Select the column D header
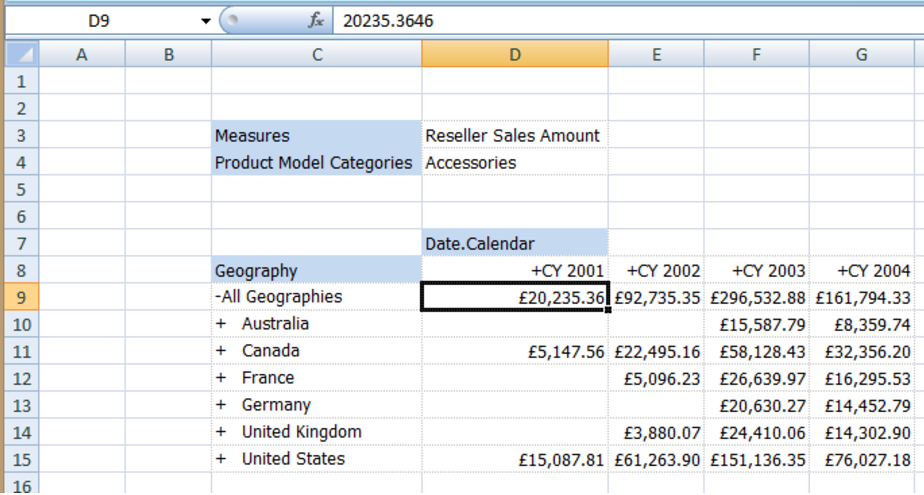Screen dimensions: 924x495 [514, 55]
